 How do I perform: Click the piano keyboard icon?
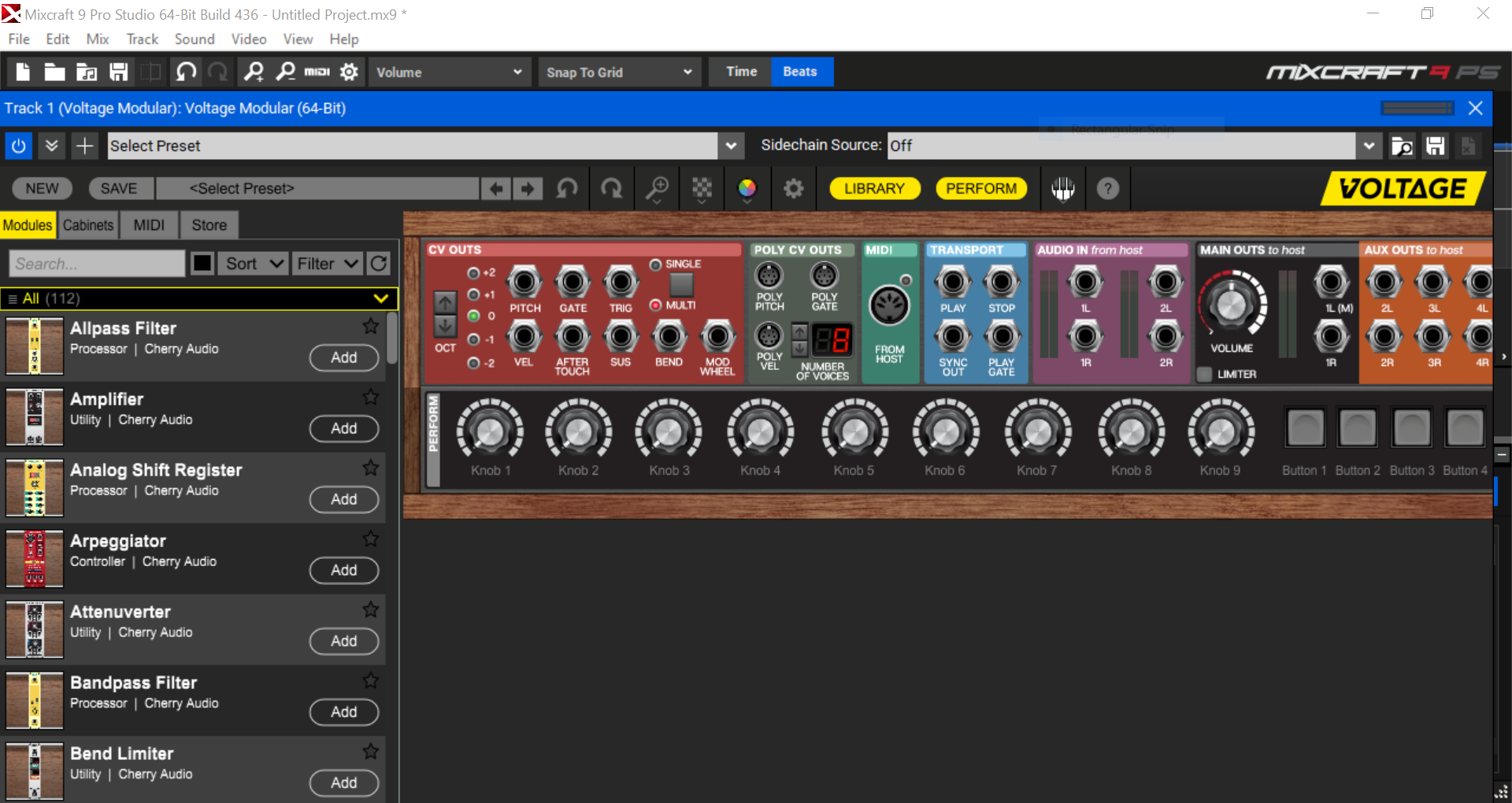tap(1063, 189)
